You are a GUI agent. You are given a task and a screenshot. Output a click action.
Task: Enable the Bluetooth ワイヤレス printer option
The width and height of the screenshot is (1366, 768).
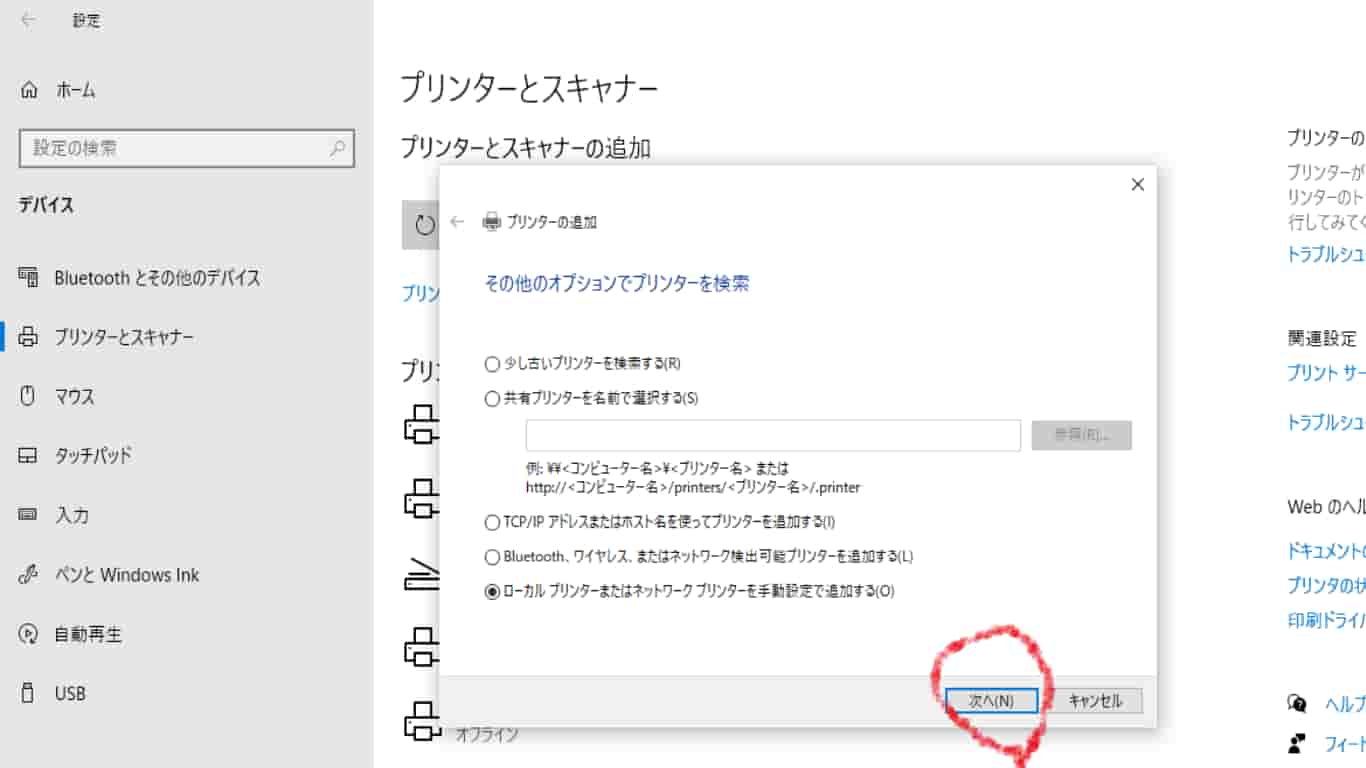490,556
